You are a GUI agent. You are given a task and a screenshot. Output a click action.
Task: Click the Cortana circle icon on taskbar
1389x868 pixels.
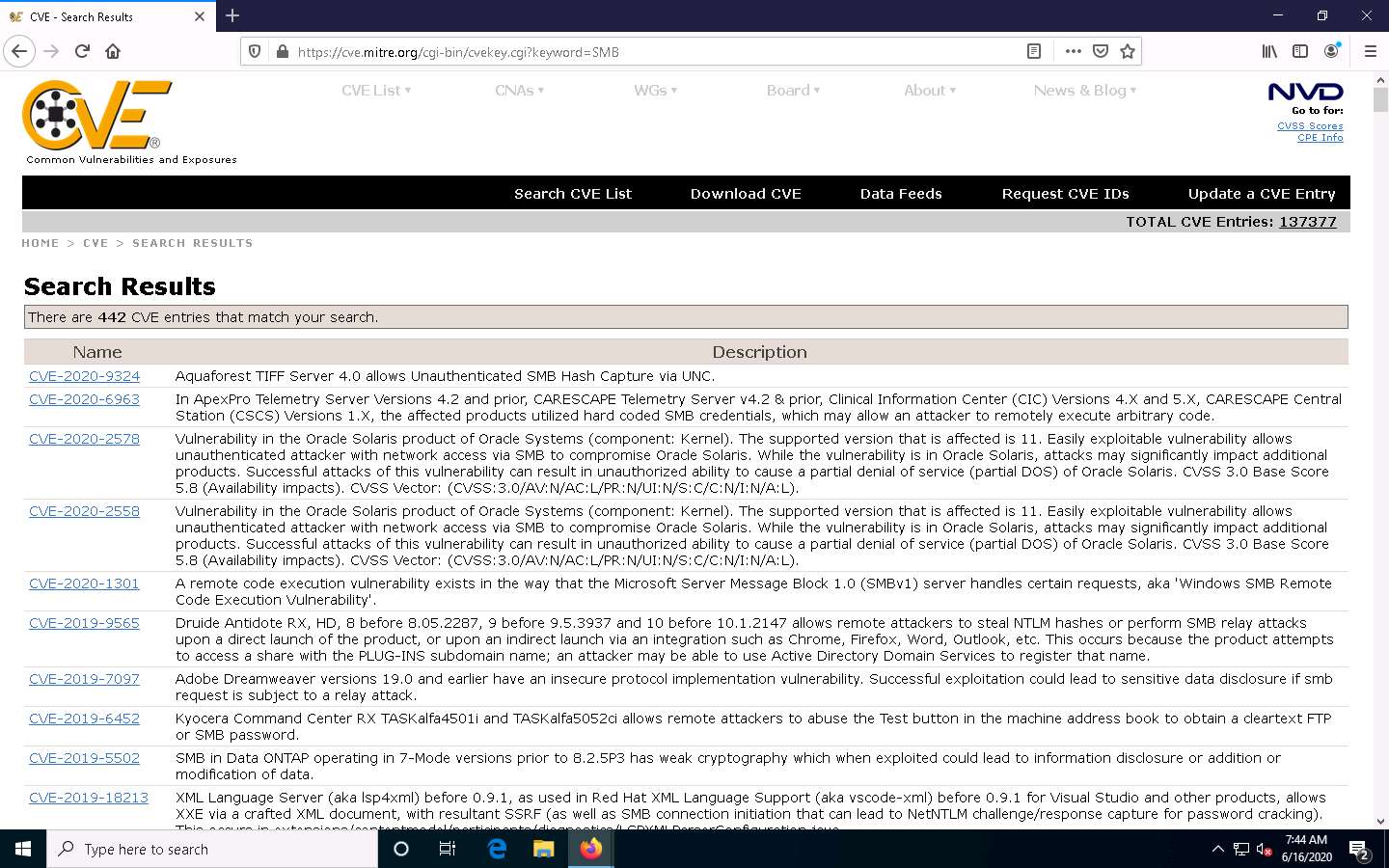pyautogui.click(x=401, y=849)
